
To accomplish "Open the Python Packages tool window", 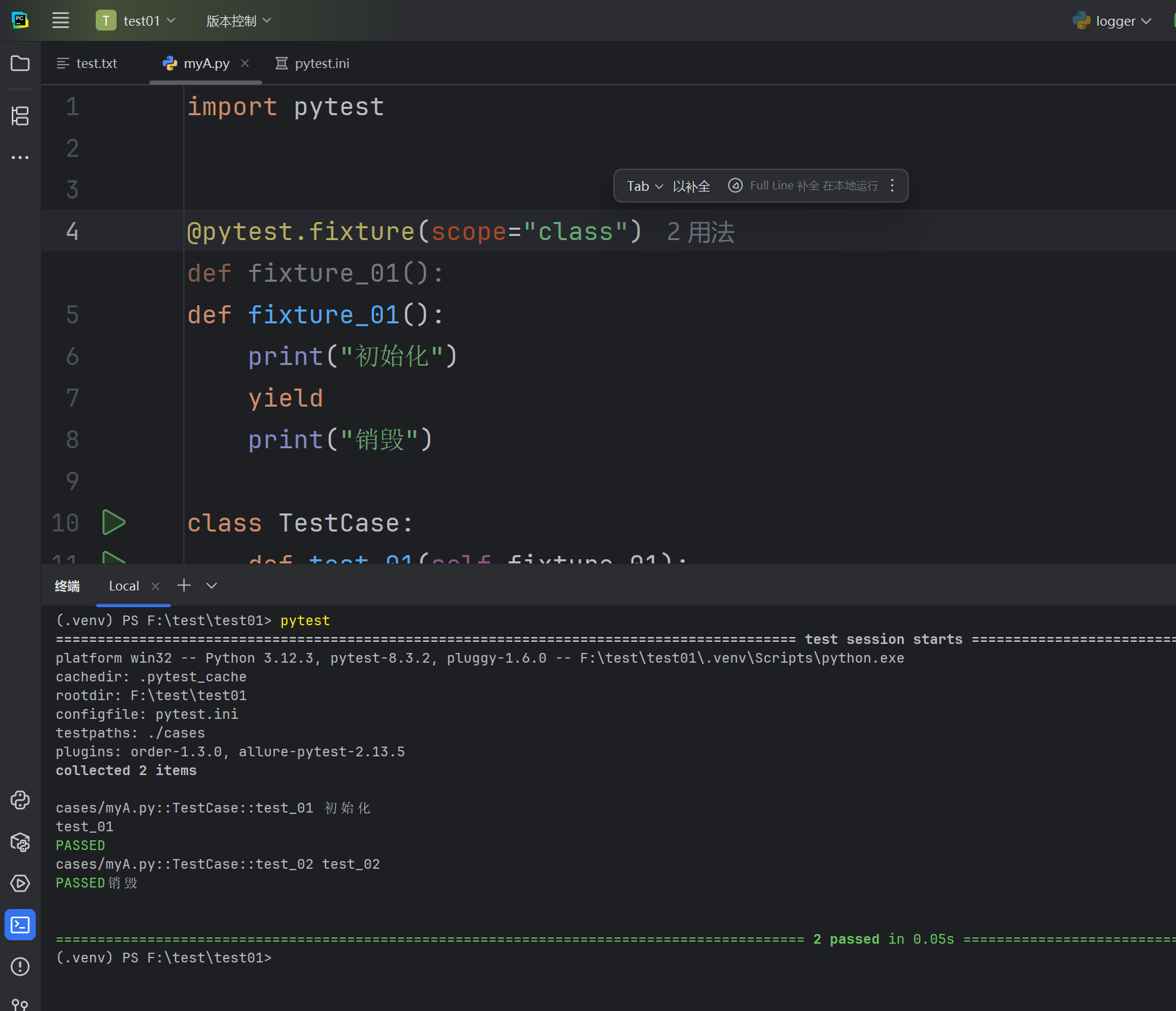I will tap(20, 842).
